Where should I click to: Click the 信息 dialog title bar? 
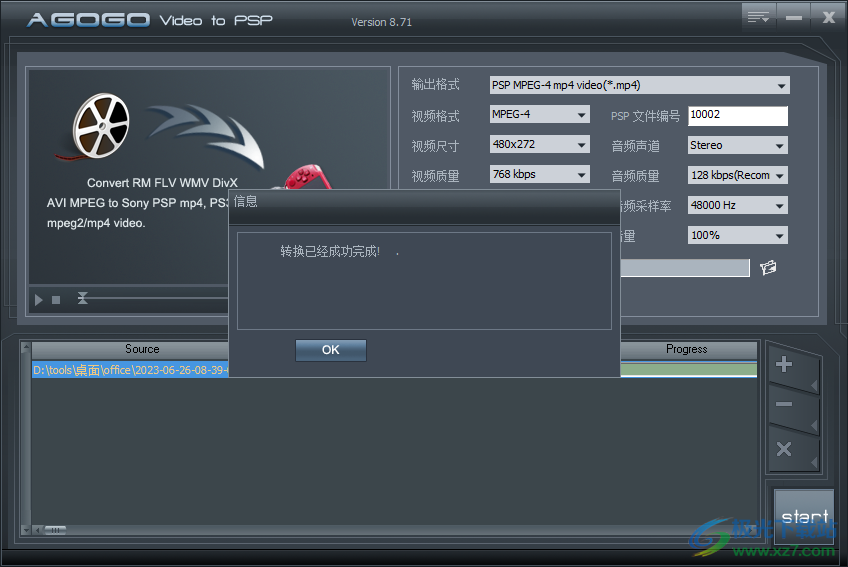pyautogui.click(x=424, y=207)
